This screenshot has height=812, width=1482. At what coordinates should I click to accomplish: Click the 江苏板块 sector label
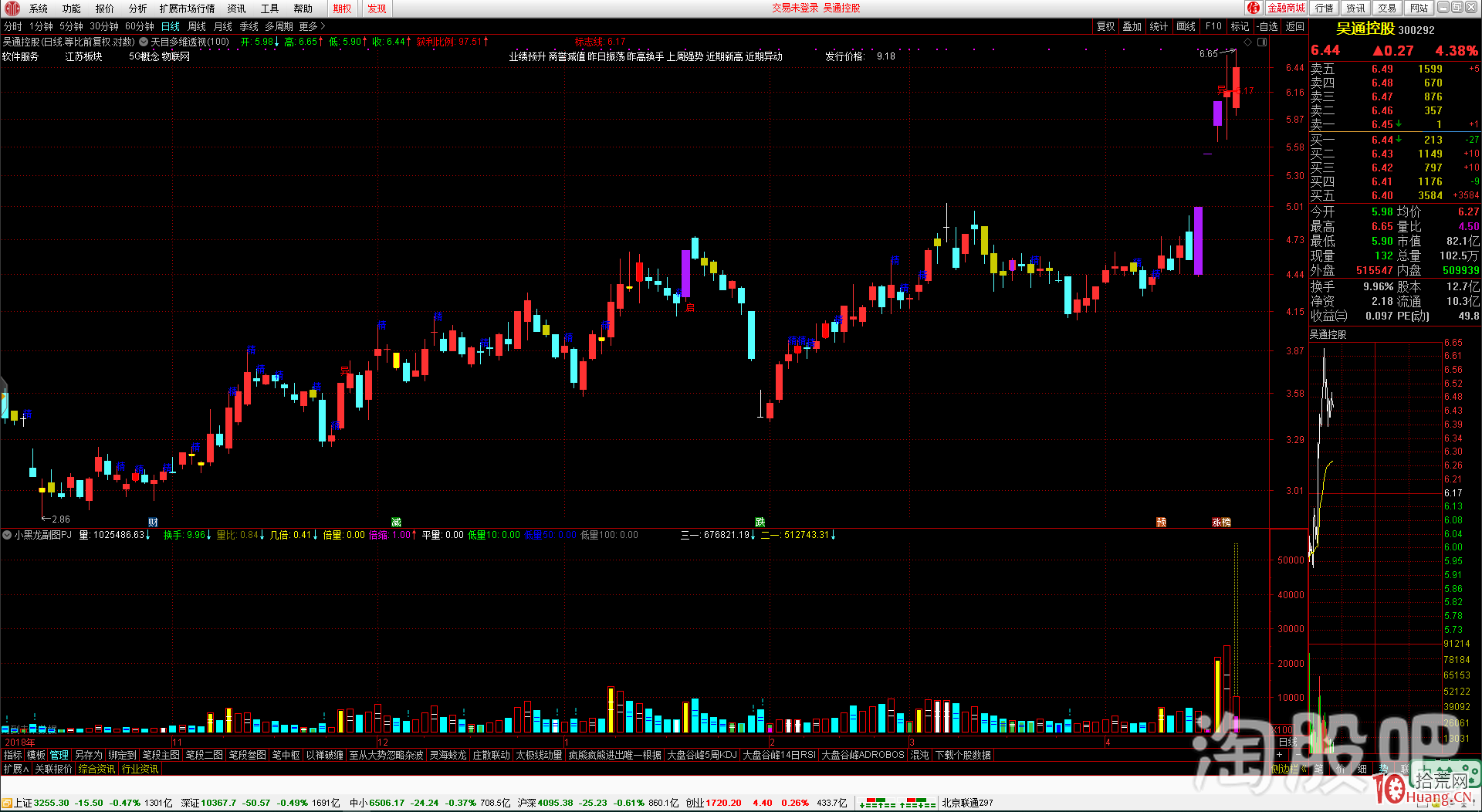click(x=83, y=56)
